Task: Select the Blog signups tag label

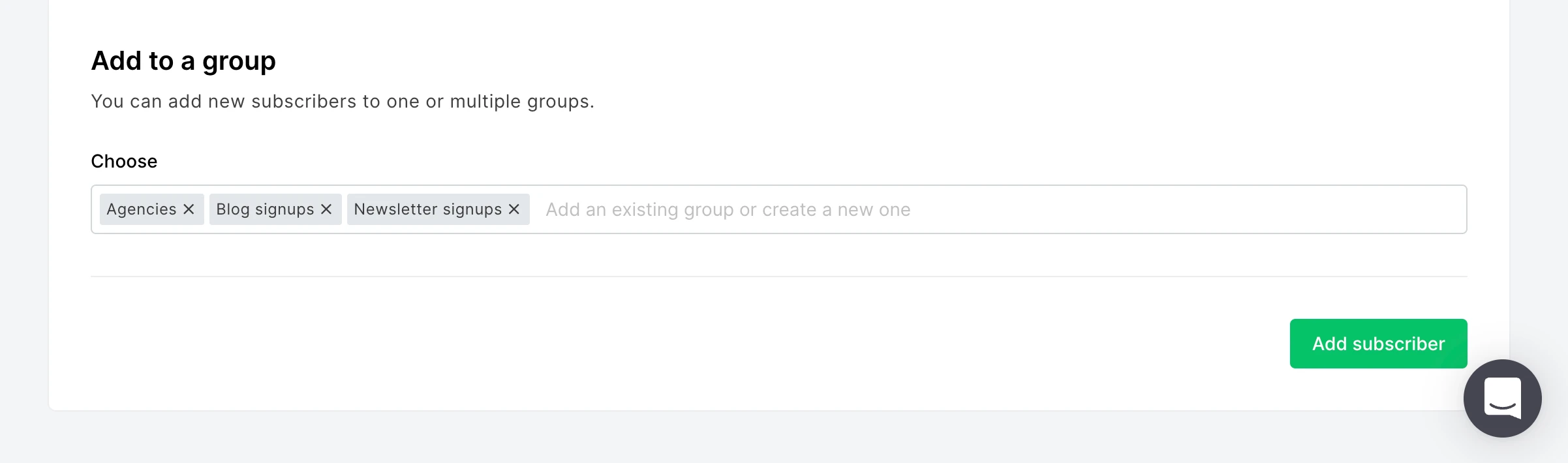Action: [265, 209]
